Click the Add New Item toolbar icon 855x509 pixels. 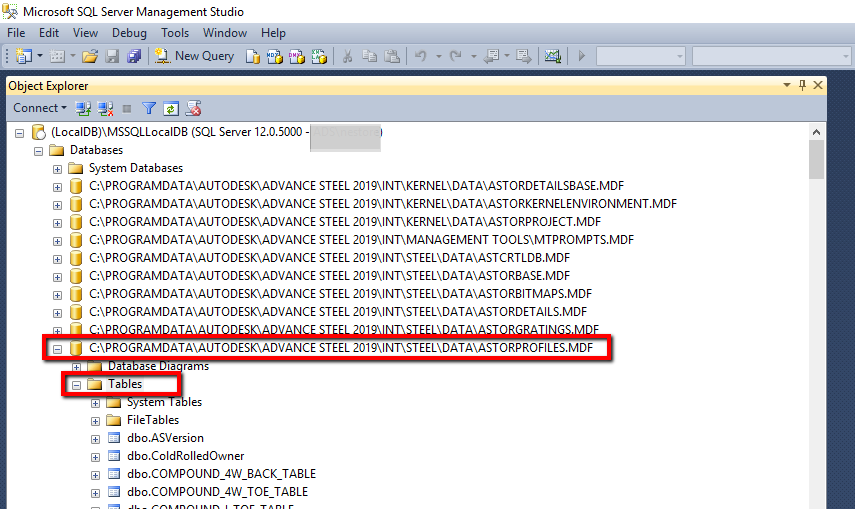[57, 56]
